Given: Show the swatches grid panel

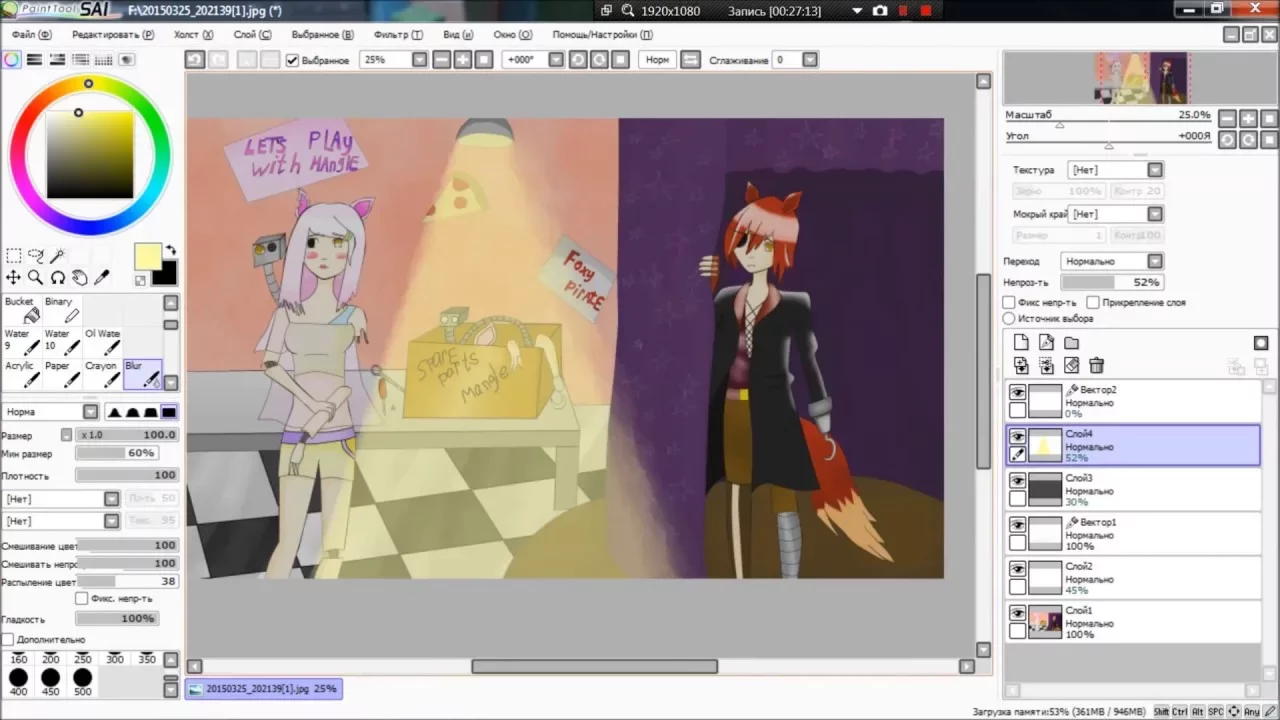Looking at the screenshot, I should 104,60.
